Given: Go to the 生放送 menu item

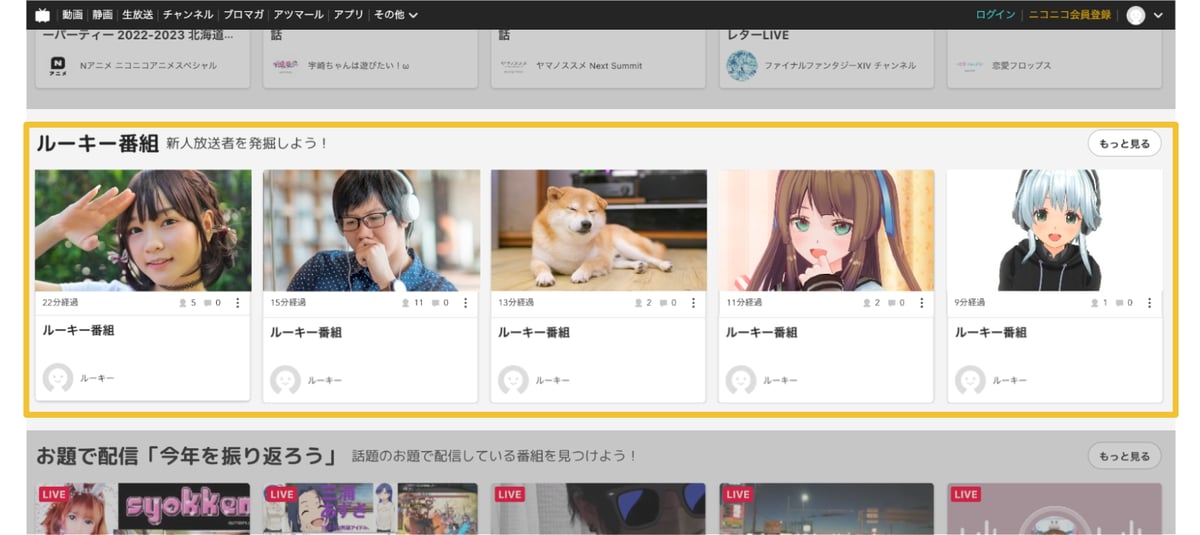Looking at the screenshot, I should pos(137,15).
